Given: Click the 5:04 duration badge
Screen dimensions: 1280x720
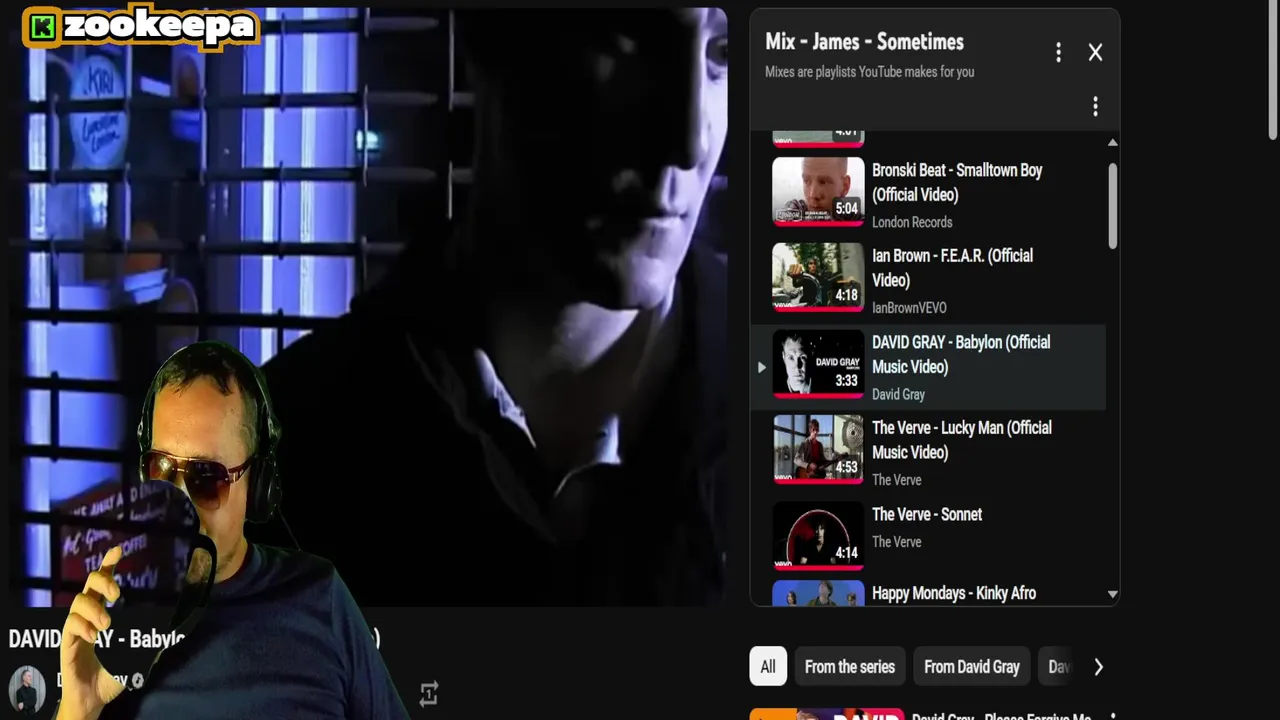Looking at the screenshot, I should 847,209.
